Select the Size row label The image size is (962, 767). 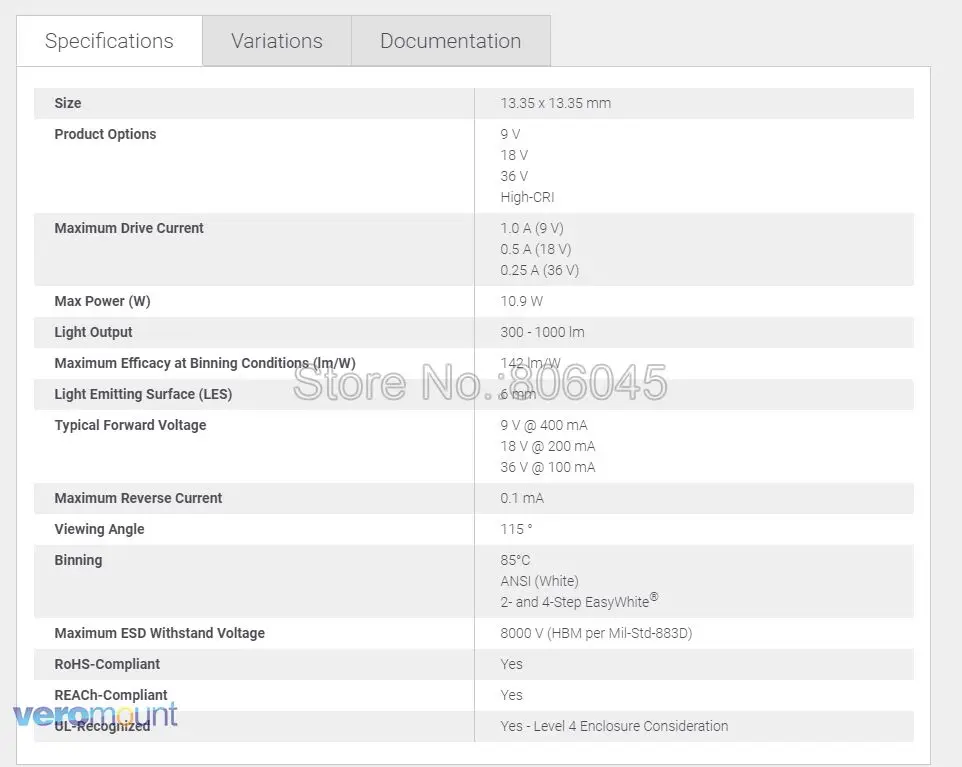tap(67, 103)
